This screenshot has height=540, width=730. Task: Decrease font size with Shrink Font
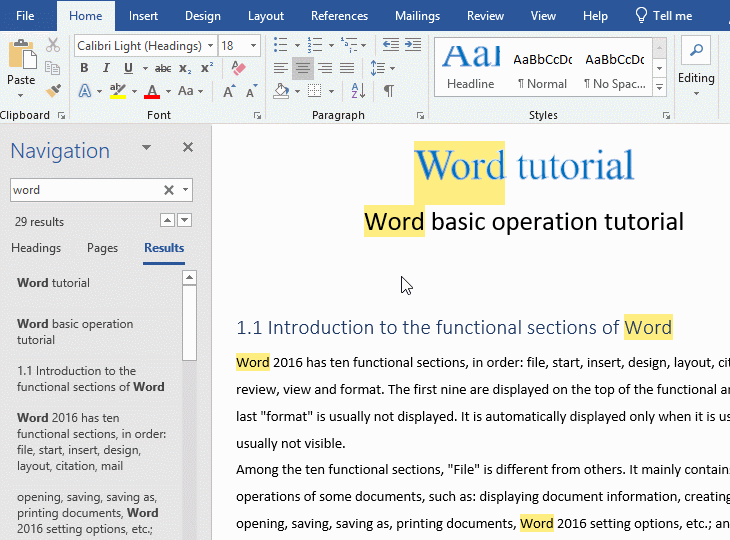(x=251, y=91)
